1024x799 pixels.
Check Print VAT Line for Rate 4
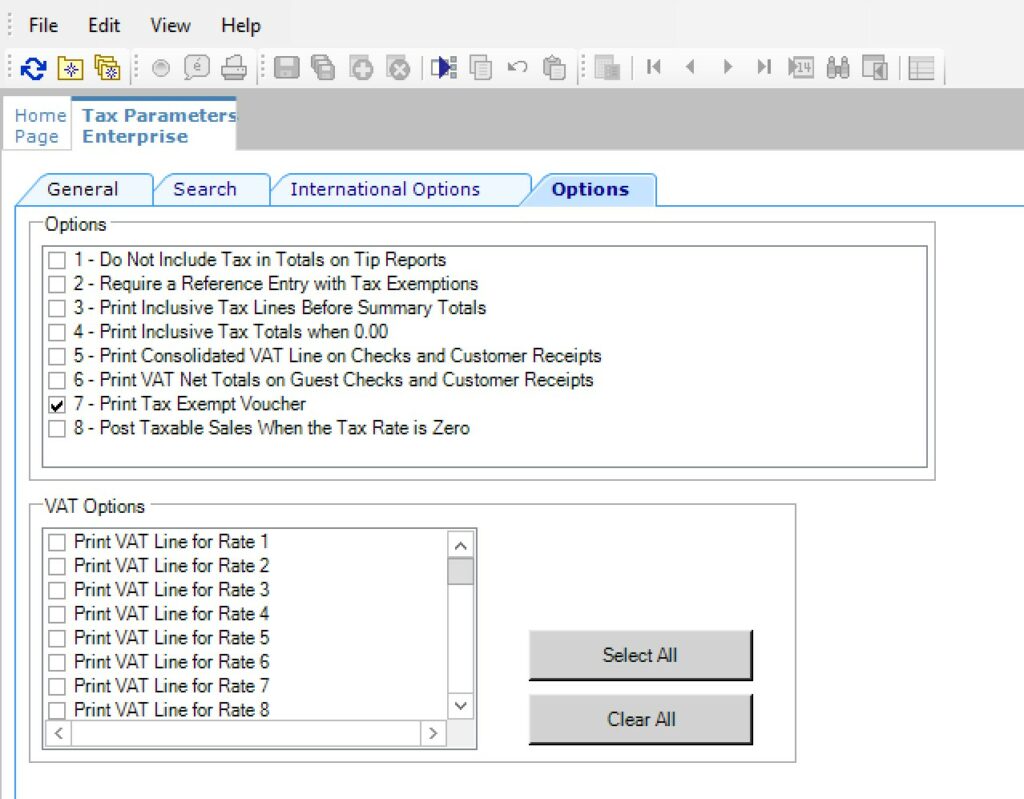point(57,614)
